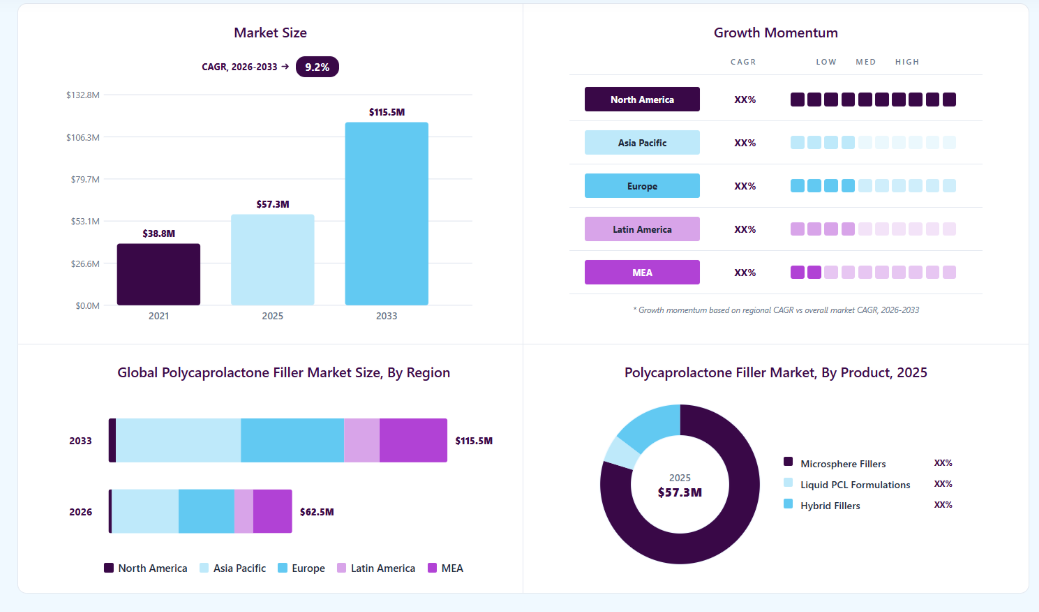Click the donut chart center $57.3M
This screenshot has height=612, width=1039.
tap(680, 492)
